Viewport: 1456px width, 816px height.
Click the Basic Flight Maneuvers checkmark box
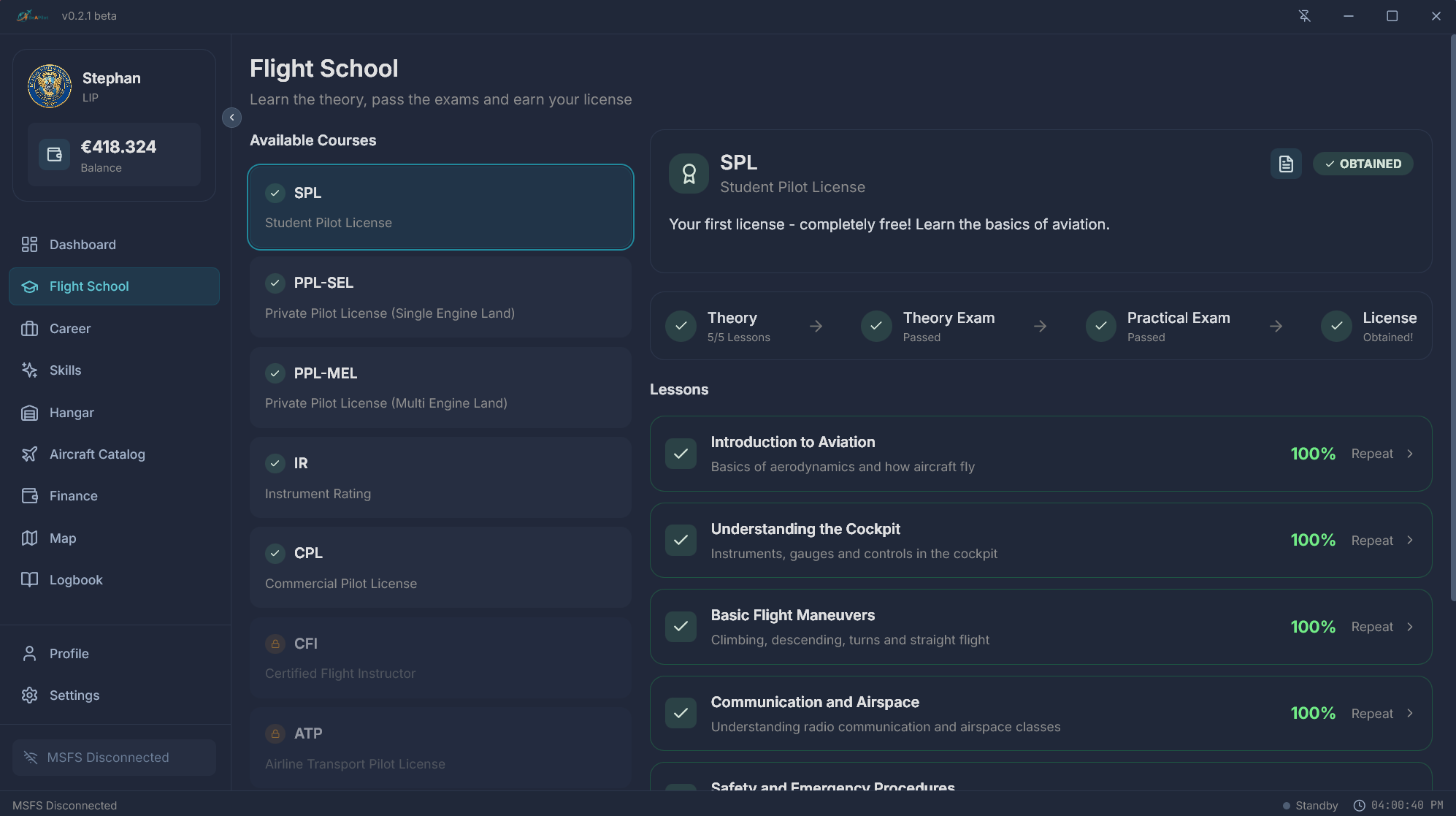(681, 627)
